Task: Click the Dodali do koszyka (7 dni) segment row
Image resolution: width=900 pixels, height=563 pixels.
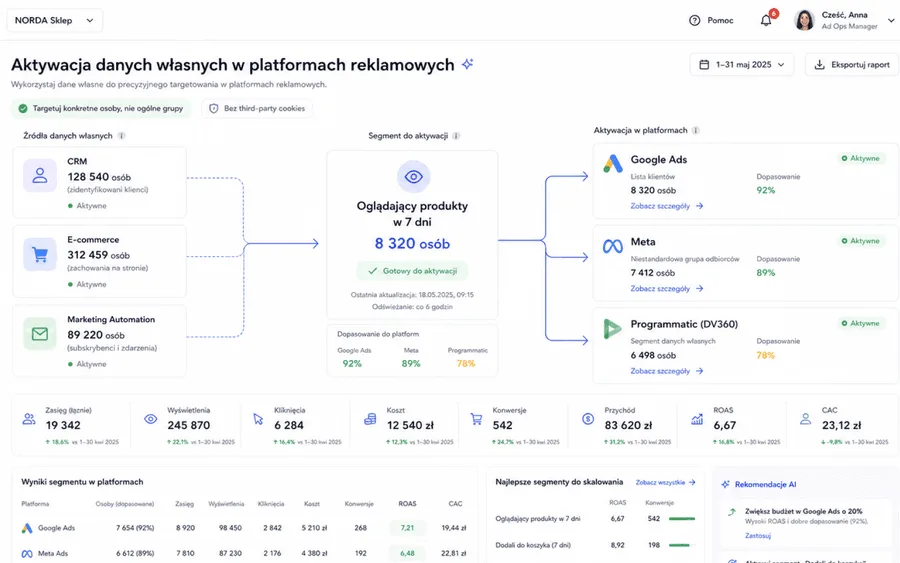Action: click(x=595, y=545)
